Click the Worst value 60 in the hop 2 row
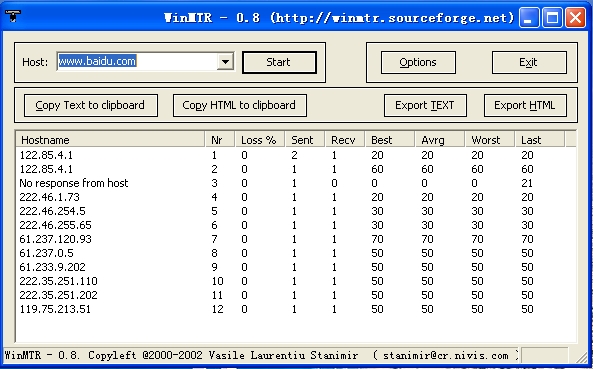The width and height of the screenshot is (593, 369). pyautogui.click(x=477, y=169)
